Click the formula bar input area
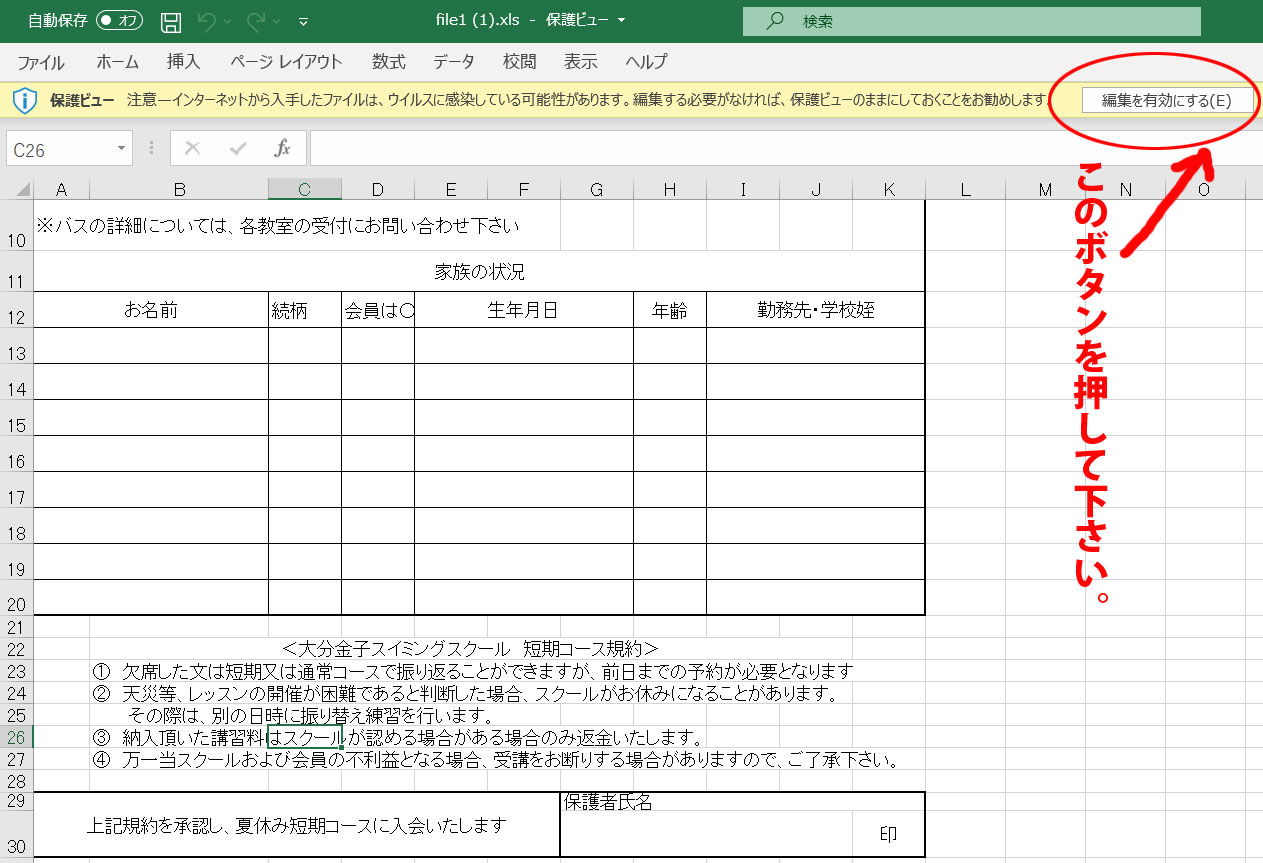This screenshot has height=863, width=1263. point(786,149)
